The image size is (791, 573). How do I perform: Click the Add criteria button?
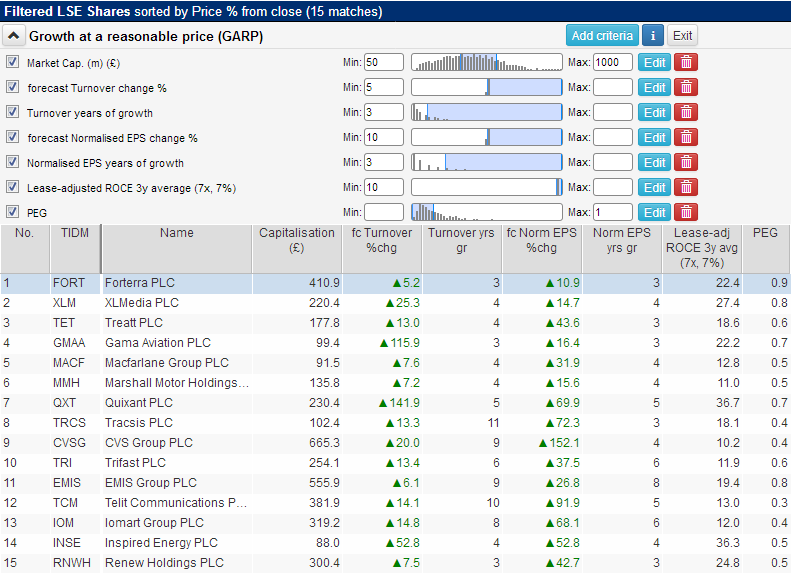pyautogui.click(x=602, y=36)
